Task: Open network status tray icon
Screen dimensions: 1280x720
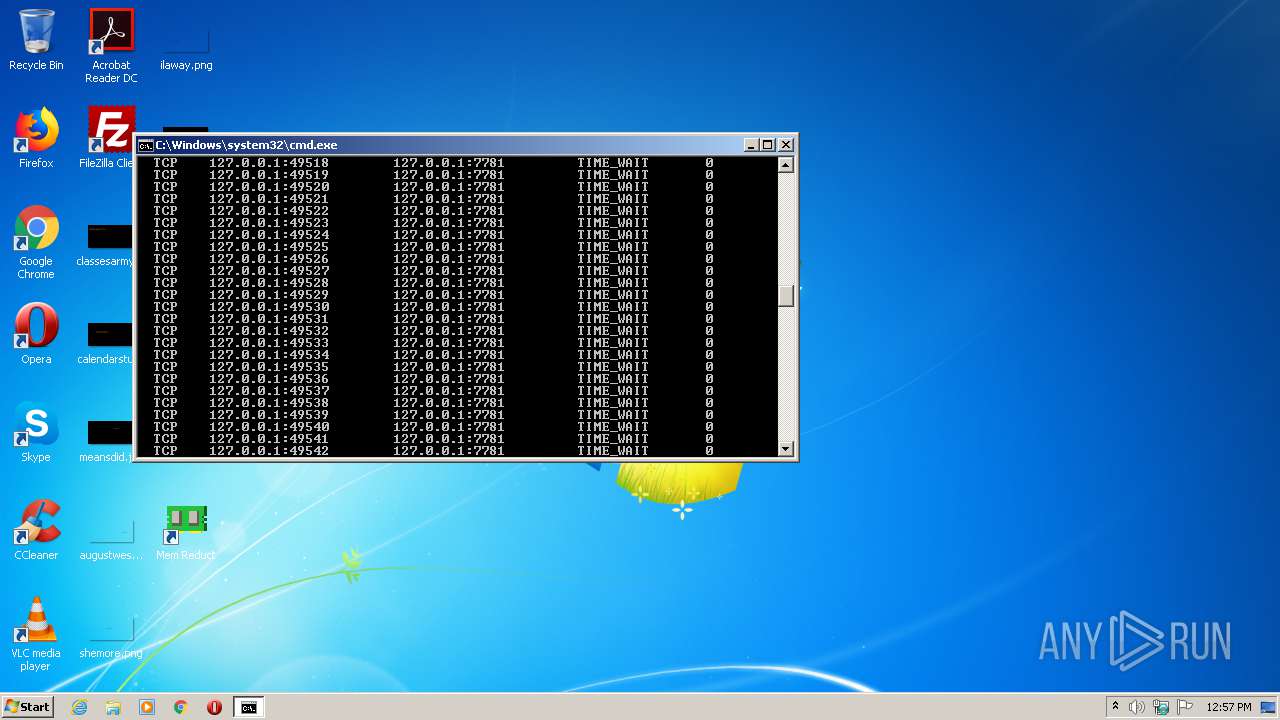Action: [1161, 707]
